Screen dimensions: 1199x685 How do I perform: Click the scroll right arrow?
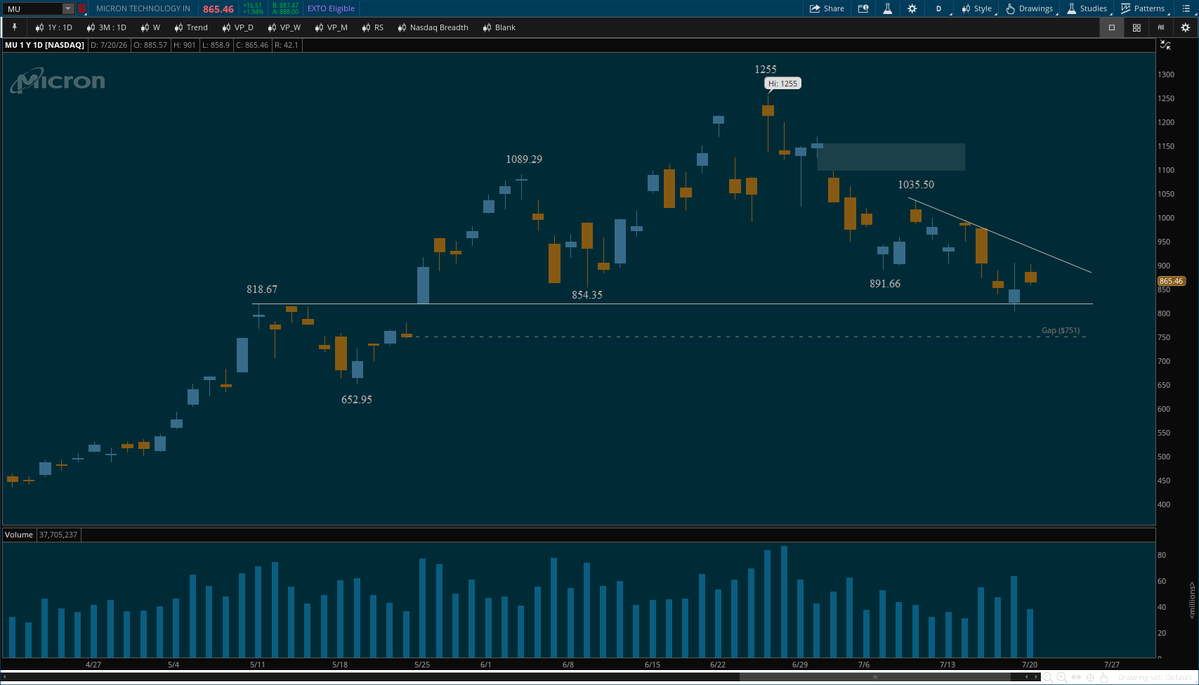pyautogui.click(x=1036, y=677)
